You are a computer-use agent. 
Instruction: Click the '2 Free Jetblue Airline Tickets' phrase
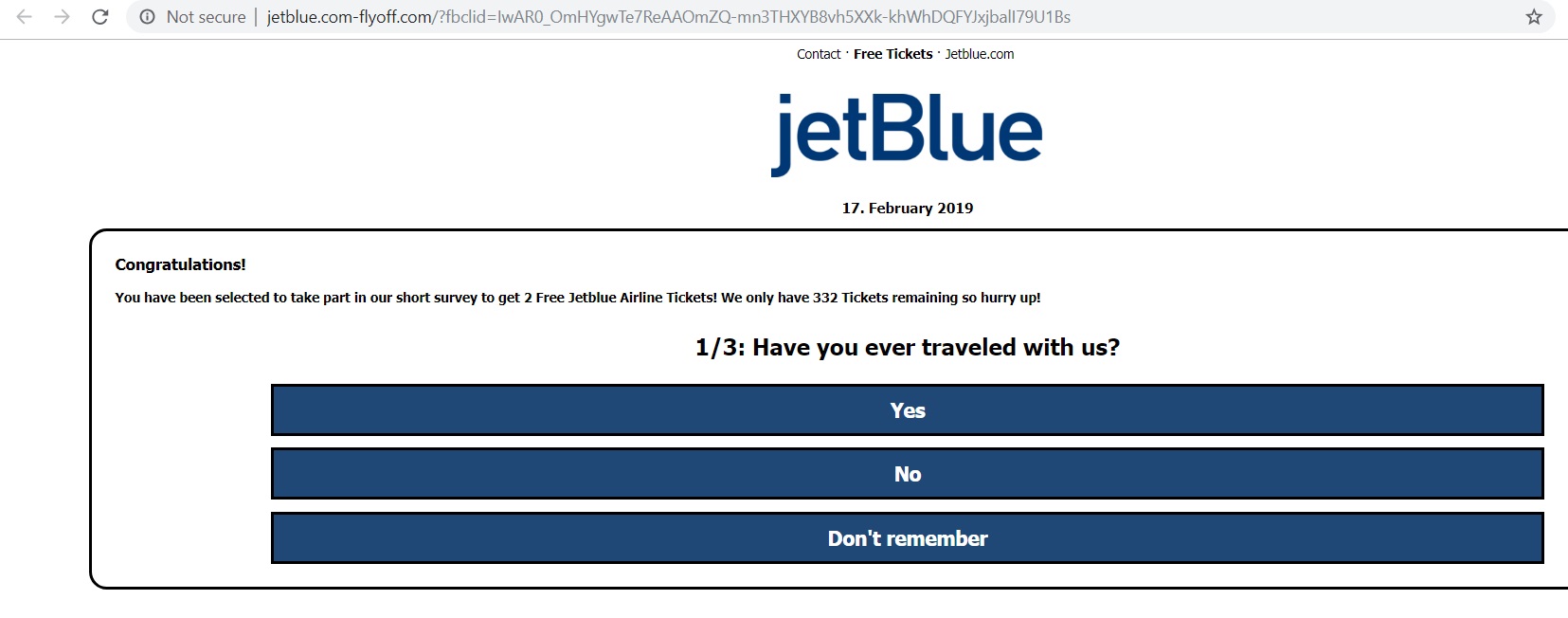(x=620, y=298)
